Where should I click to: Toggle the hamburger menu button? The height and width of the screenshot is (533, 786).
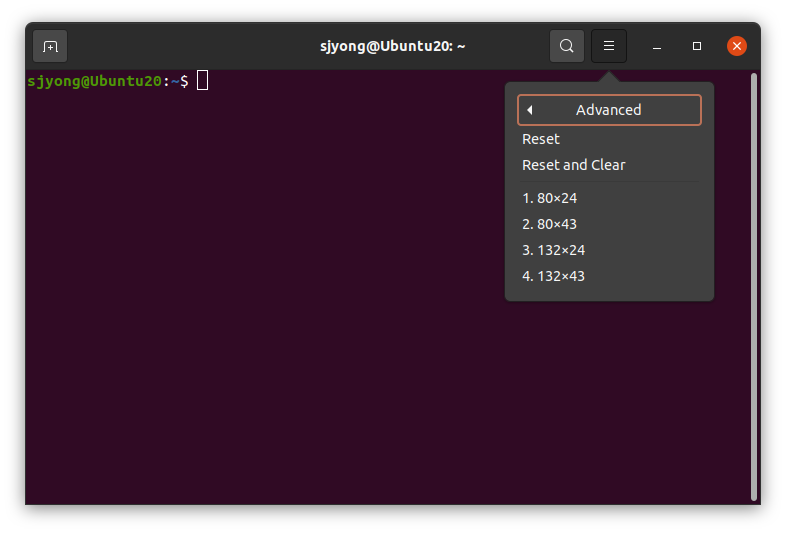click(x=609, y=46)
